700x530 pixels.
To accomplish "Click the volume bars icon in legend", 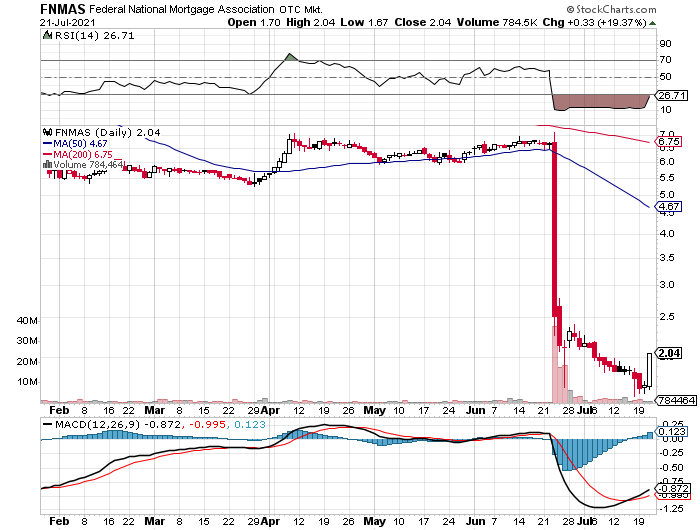I will [x=47, y=164].
